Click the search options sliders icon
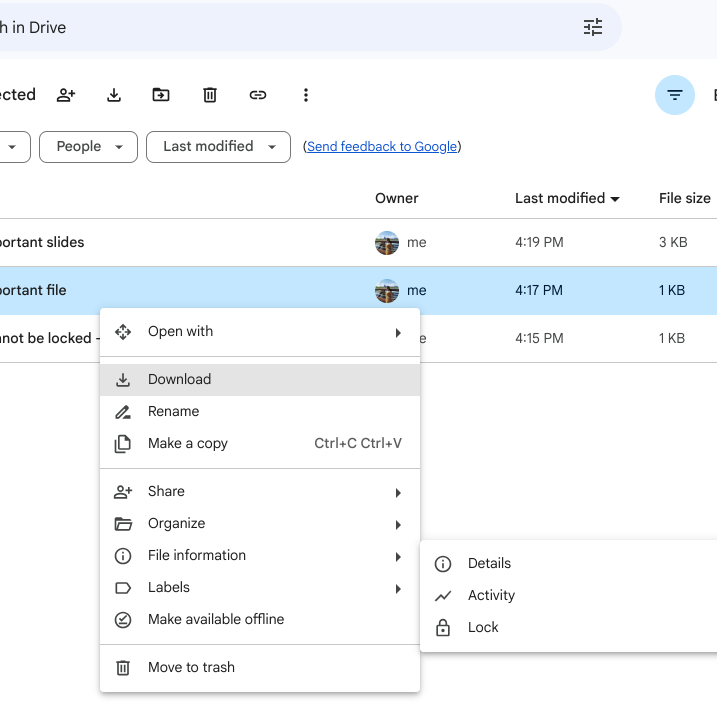This screenshot has width=717, height=717. 593,27
